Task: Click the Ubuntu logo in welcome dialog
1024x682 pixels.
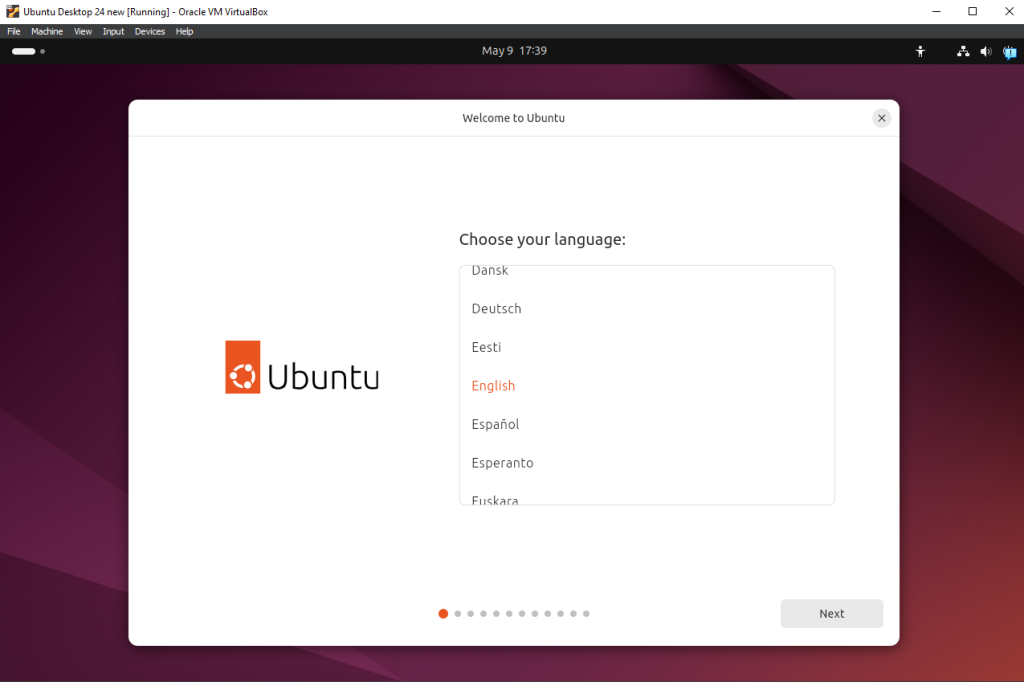Action: tap(302, 367)
